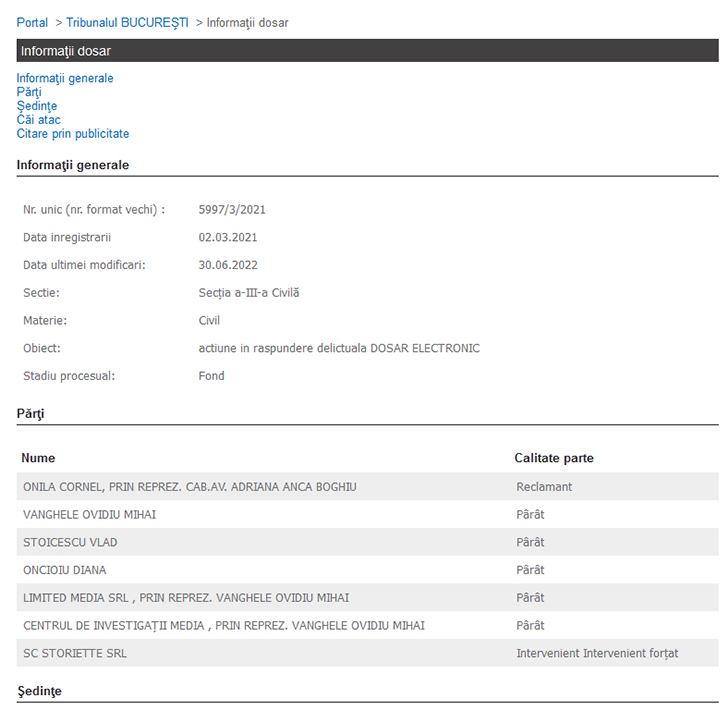Select Pârât role for ONCIOIU DIANA
Image resolution: width=728 pixels, height=710 pixels.
(530, 570)
